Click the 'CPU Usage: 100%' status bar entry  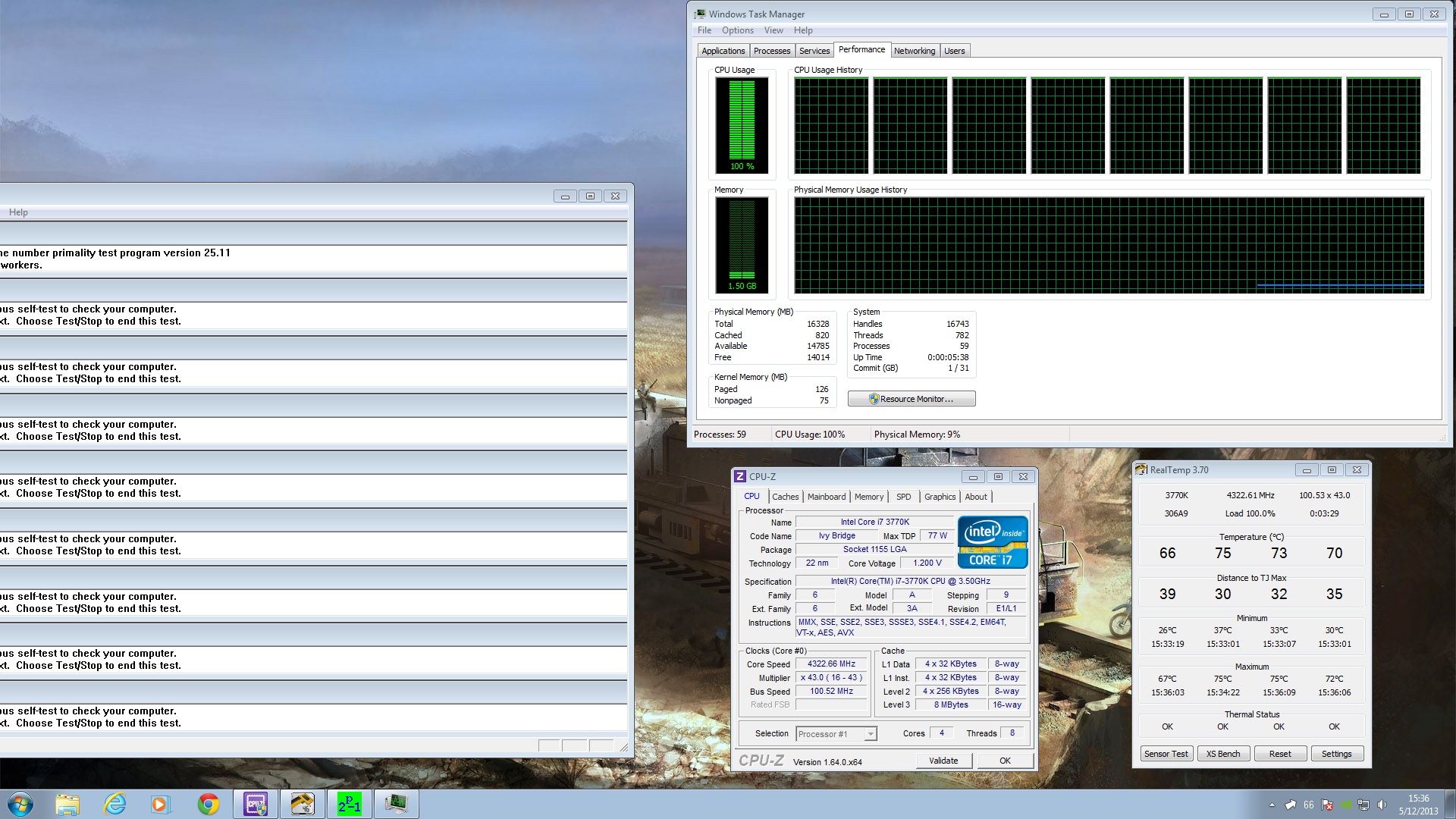pos(810,435)
